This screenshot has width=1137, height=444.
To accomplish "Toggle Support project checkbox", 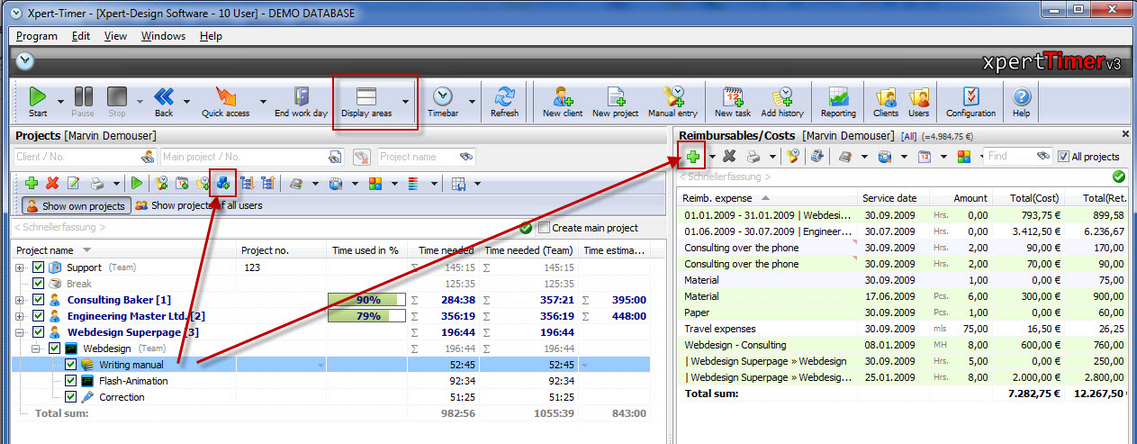I will pyautogui.click(x=38, y=268).
